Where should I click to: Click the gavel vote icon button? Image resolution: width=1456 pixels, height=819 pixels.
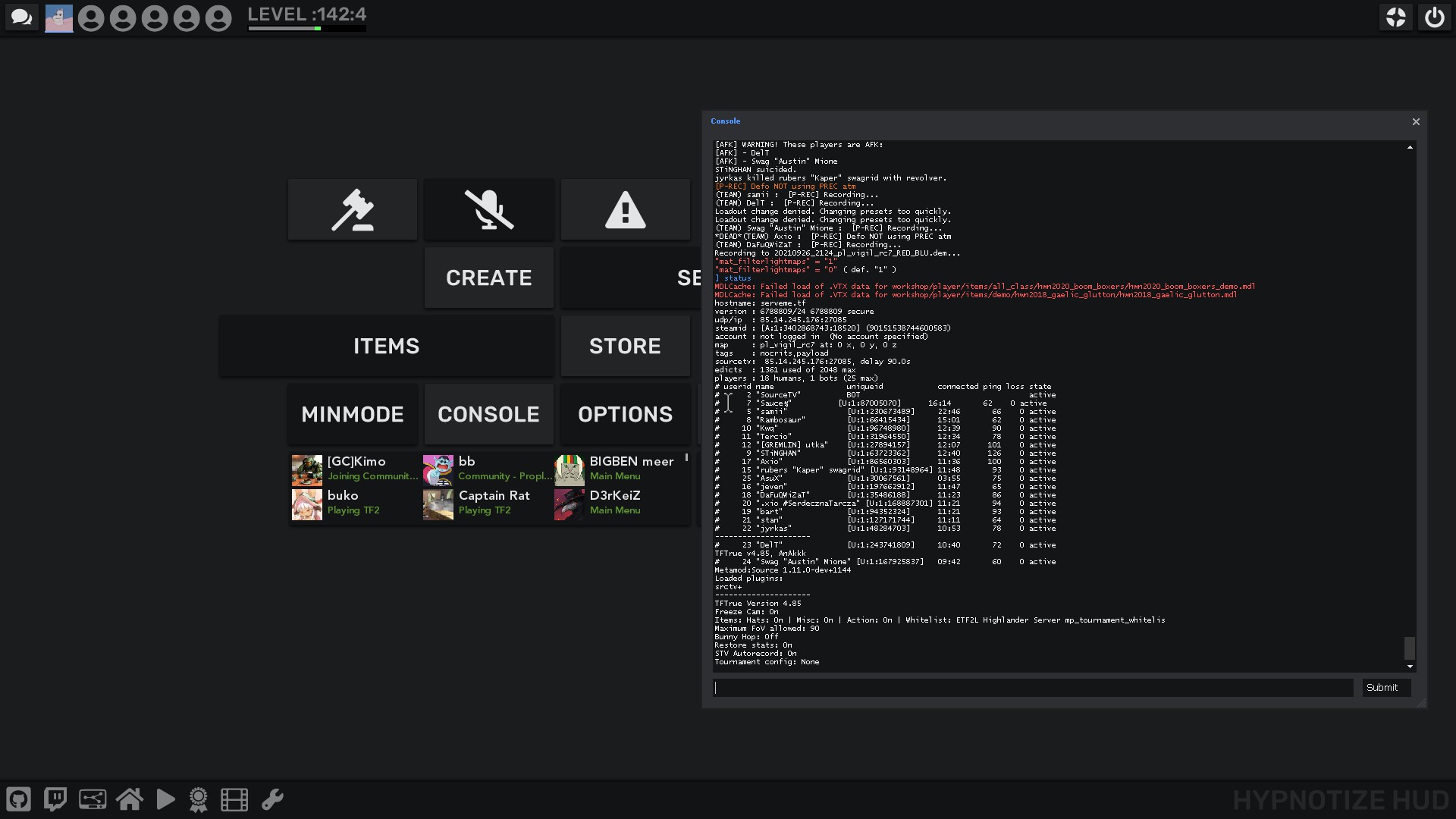click(353, 210)
